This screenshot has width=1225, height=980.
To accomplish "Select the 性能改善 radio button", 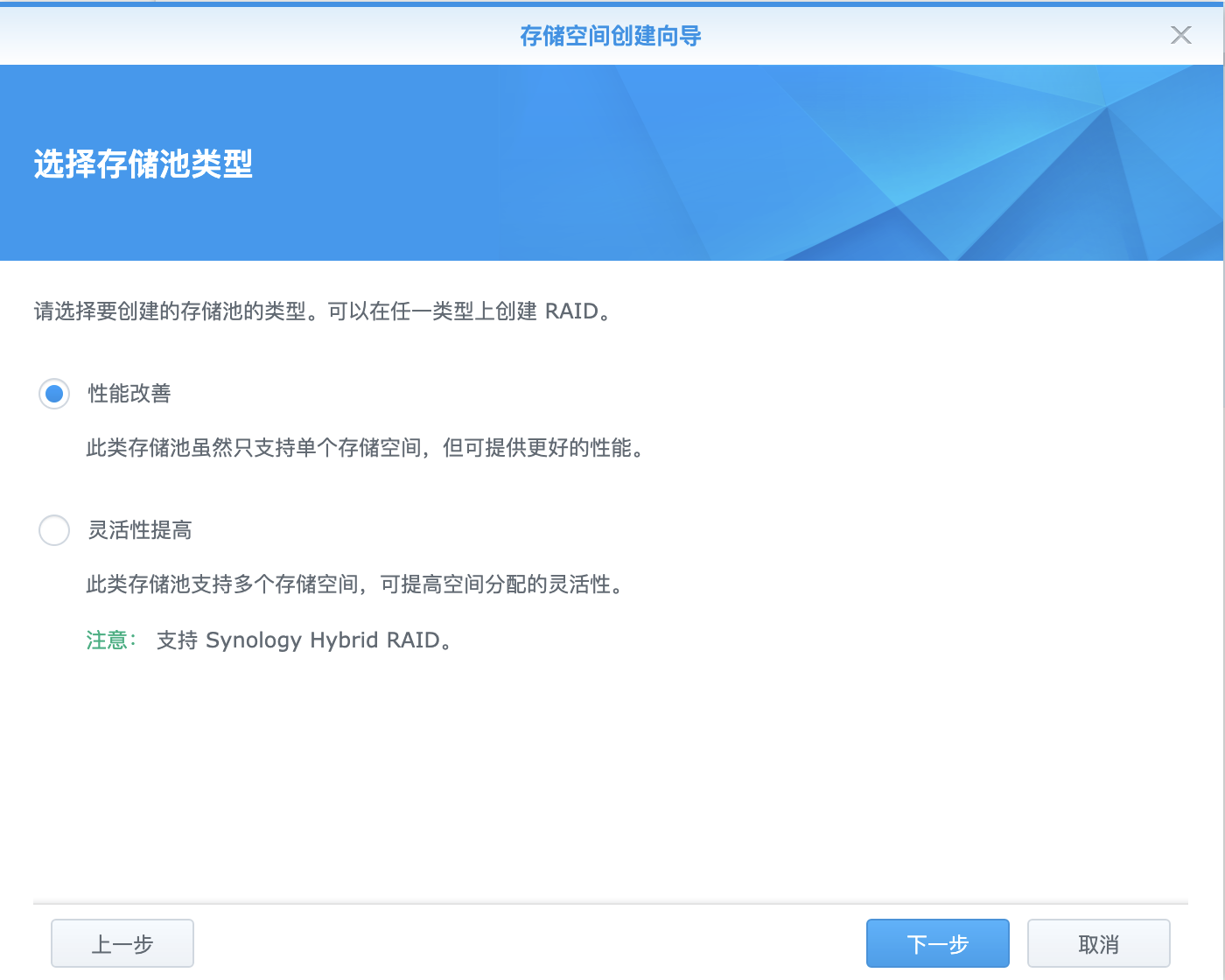I will click(54, 394).
